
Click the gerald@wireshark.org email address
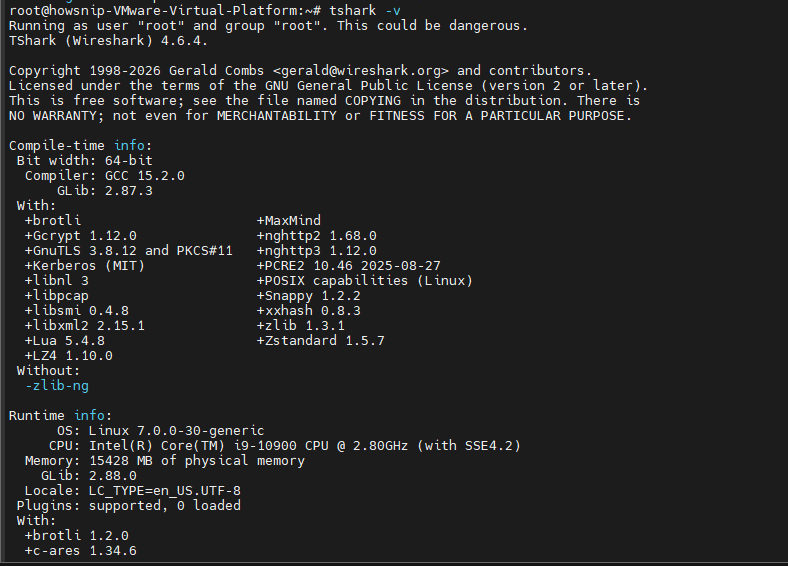tap(360, 71)
